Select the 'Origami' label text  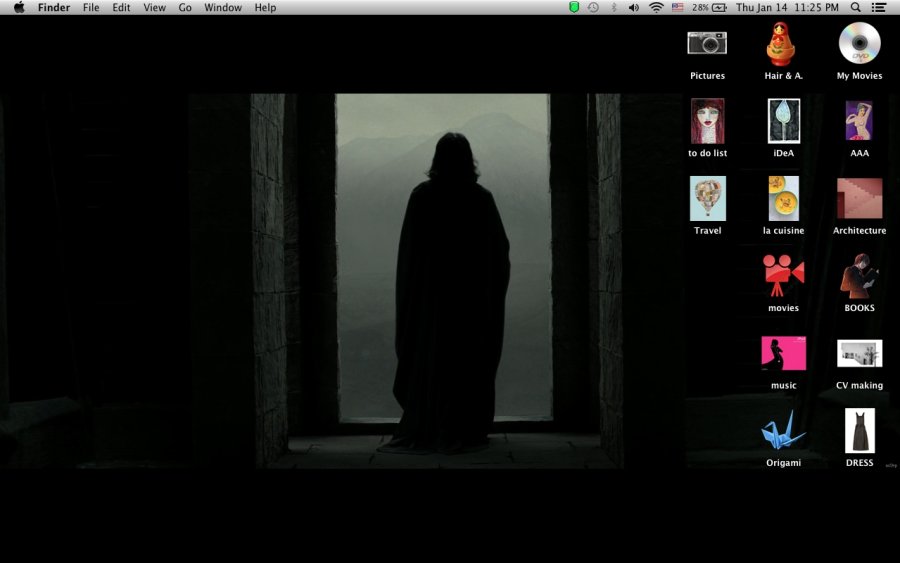tap(783, 463)
